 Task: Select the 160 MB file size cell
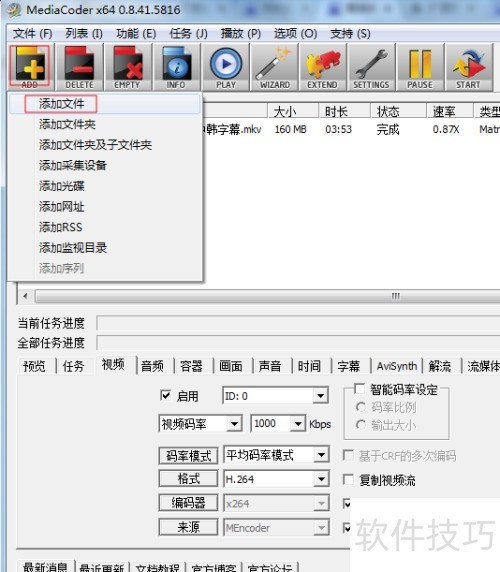tap(291, 130)
